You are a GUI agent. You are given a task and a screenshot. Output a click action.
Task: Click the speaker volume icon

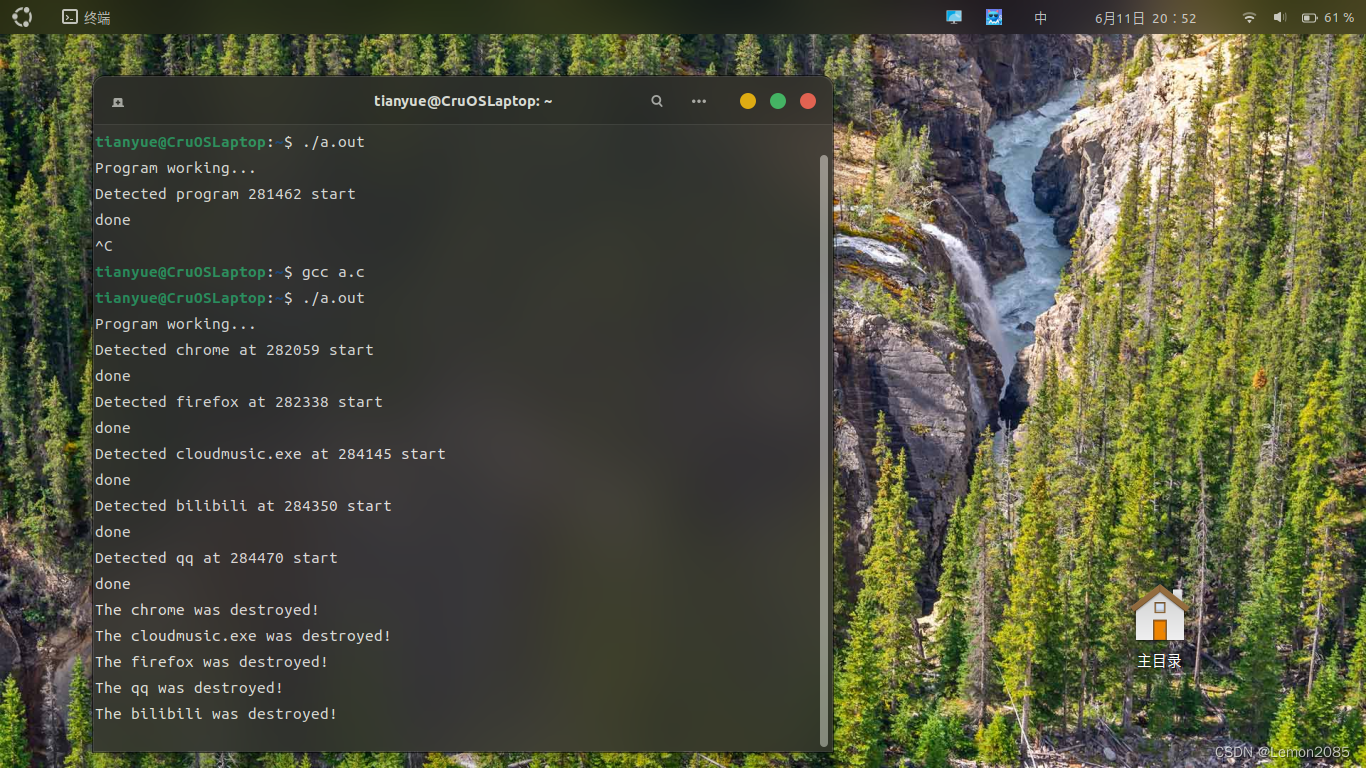pyautogui.click(x=1279, y=17)
